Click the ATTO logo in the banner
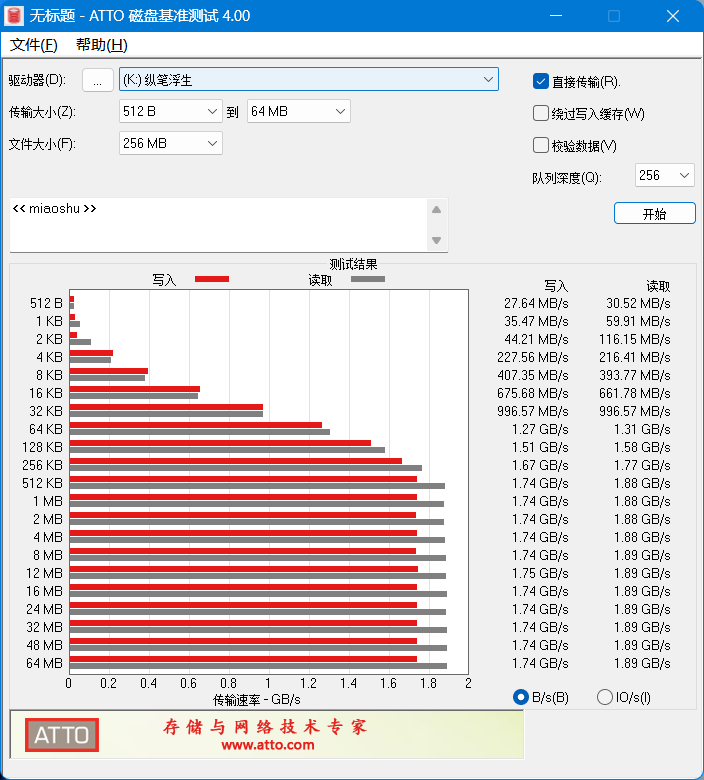 point(62,735)
